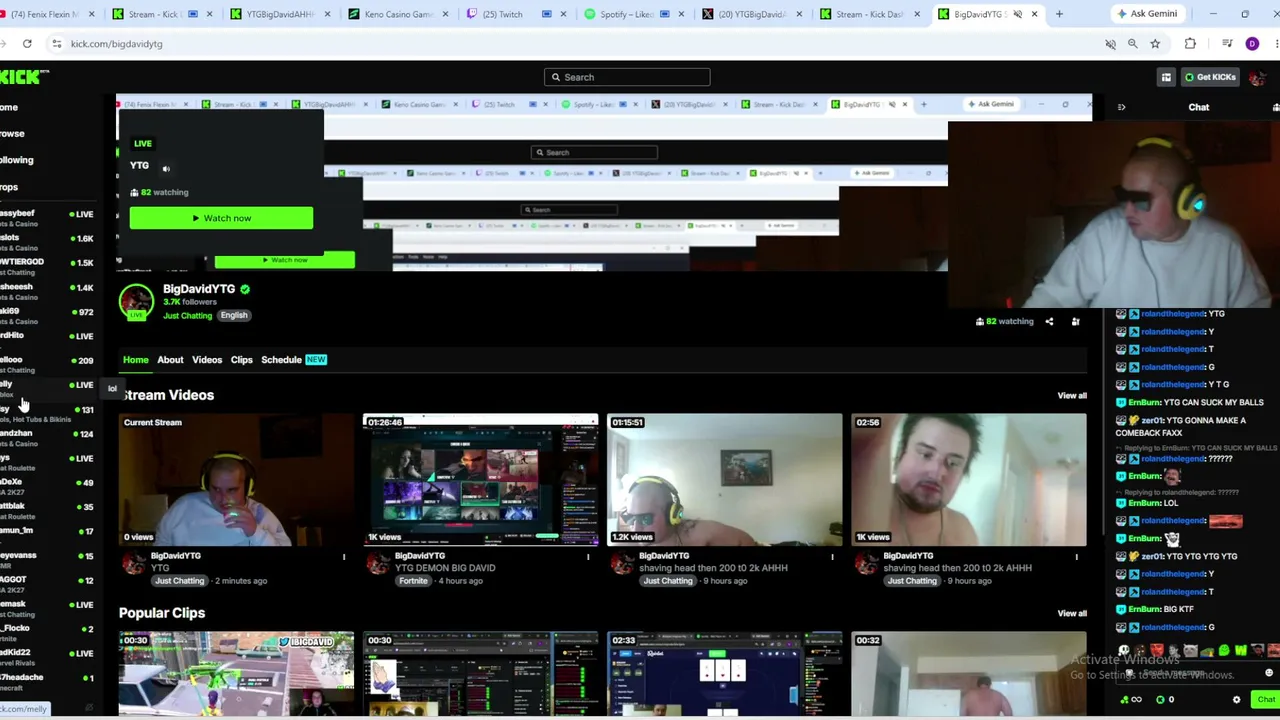The height and width of the screenshot is (720, 1280).
Task: Open the Clips channel tab
Action: pyautogui.click(x=242, y=360)
